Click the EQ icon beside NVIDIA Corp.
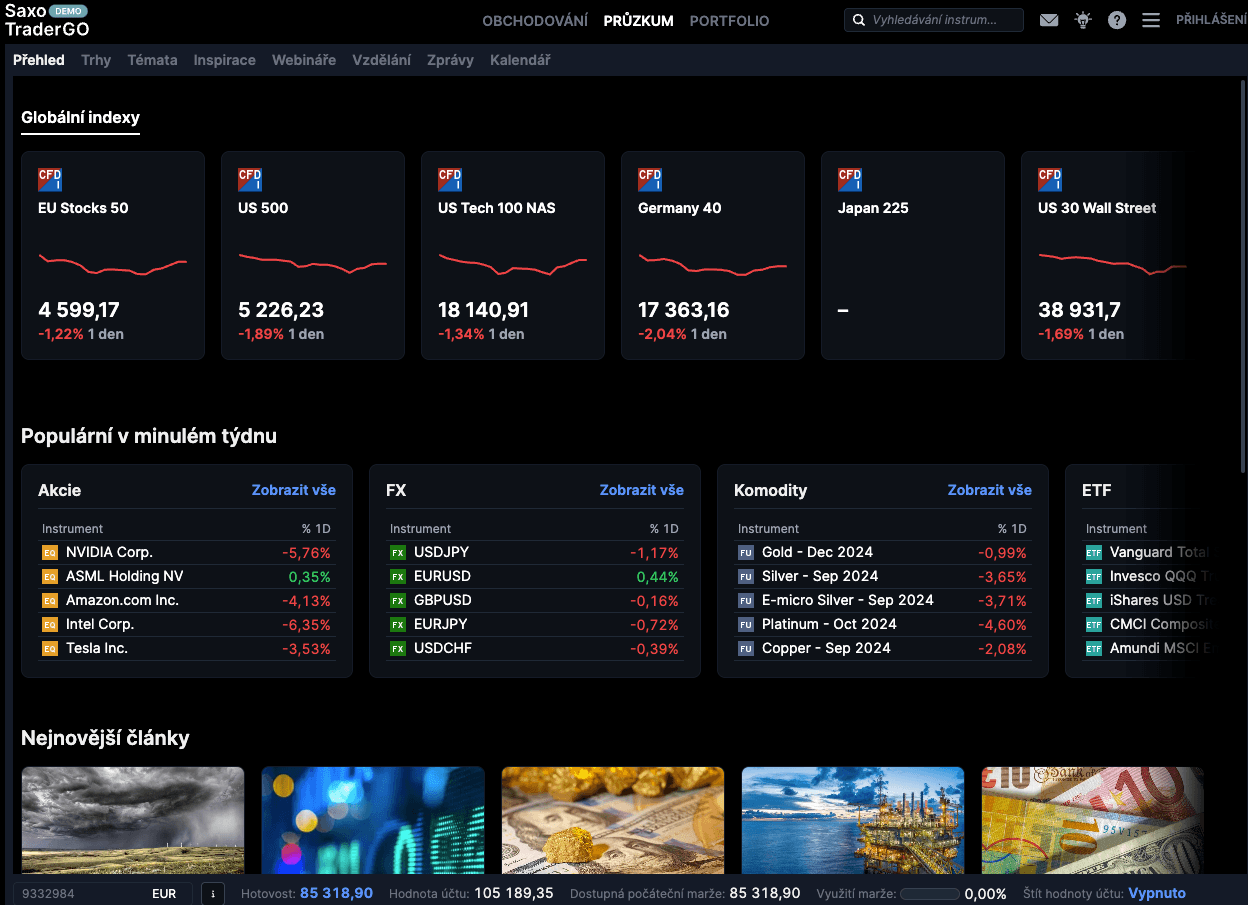The height and width of the screenshot is (905, 1248). (49, 552)
